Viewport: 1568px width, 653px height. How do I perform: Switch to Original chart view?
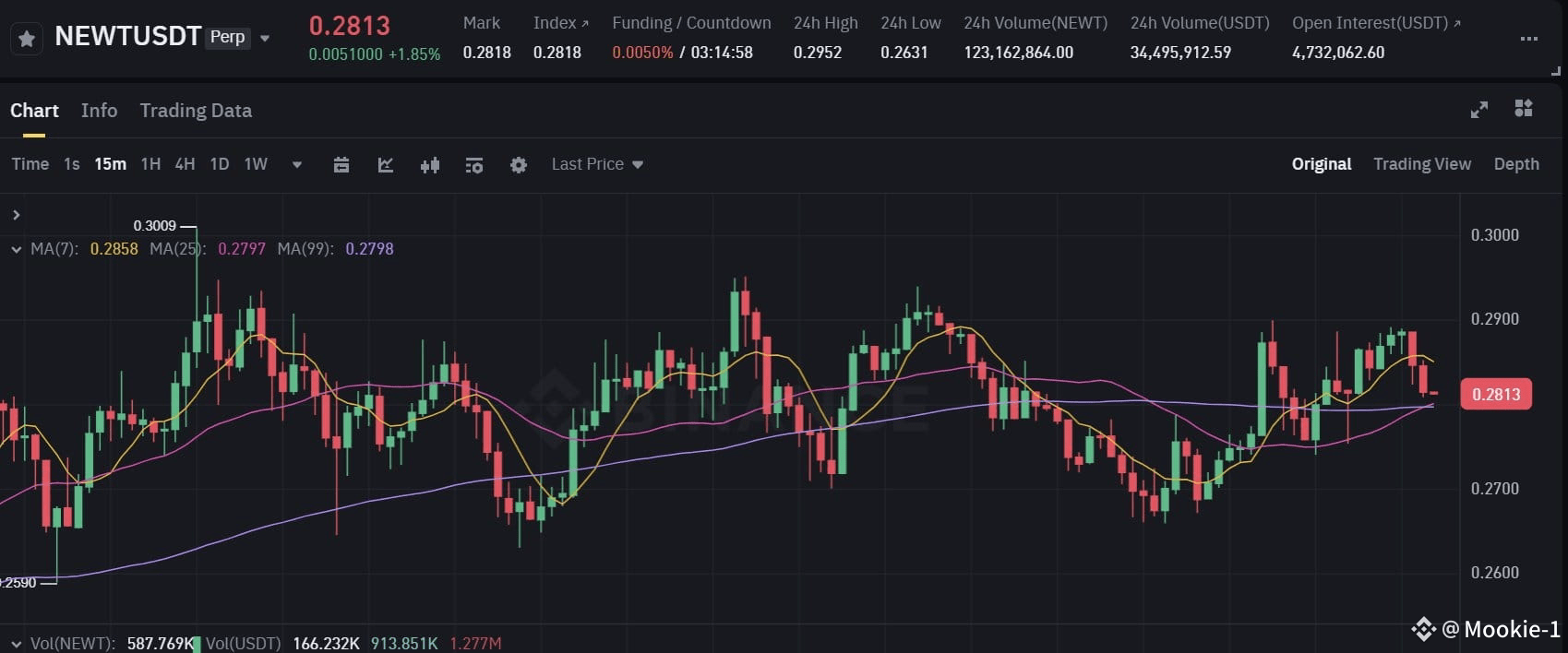click(1322, 164)
